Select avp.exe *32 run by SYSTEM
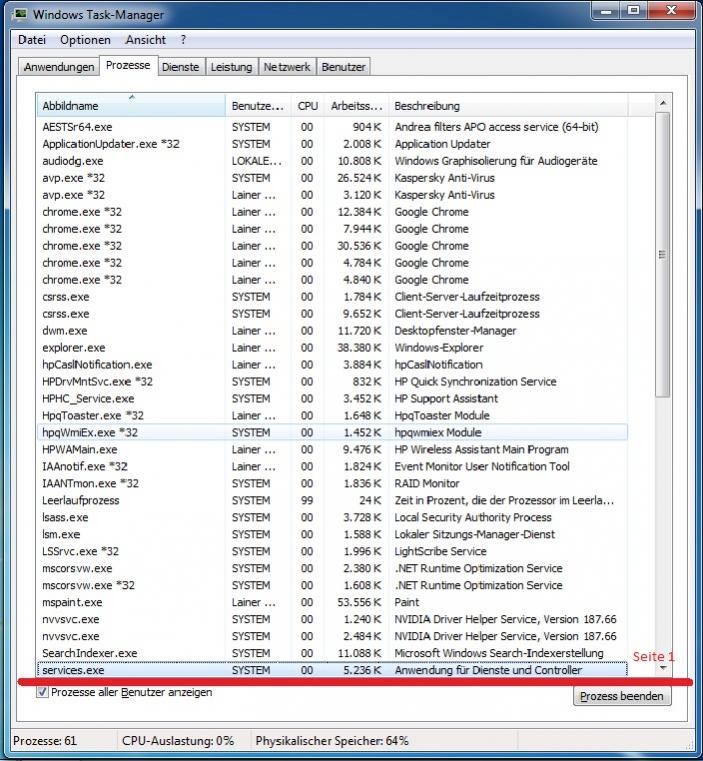Screen dimensions: 703x761 [332, 178]
